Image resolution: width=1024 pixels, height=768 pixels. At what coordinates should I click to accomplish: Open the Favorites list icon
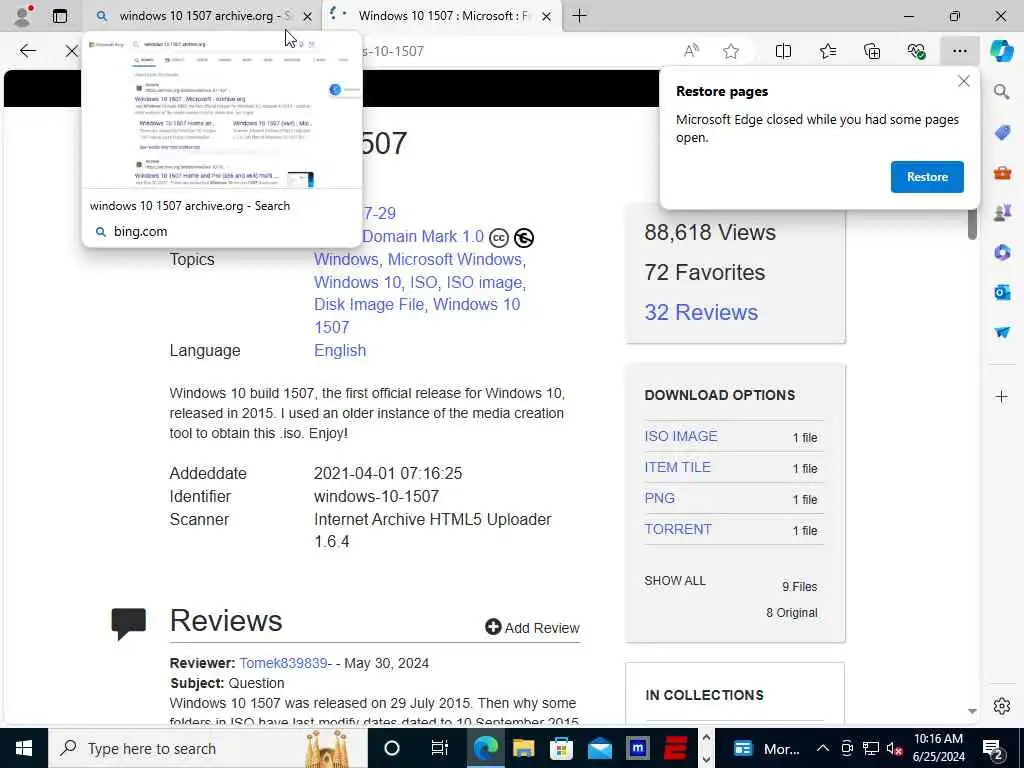[x=827, y=51]
